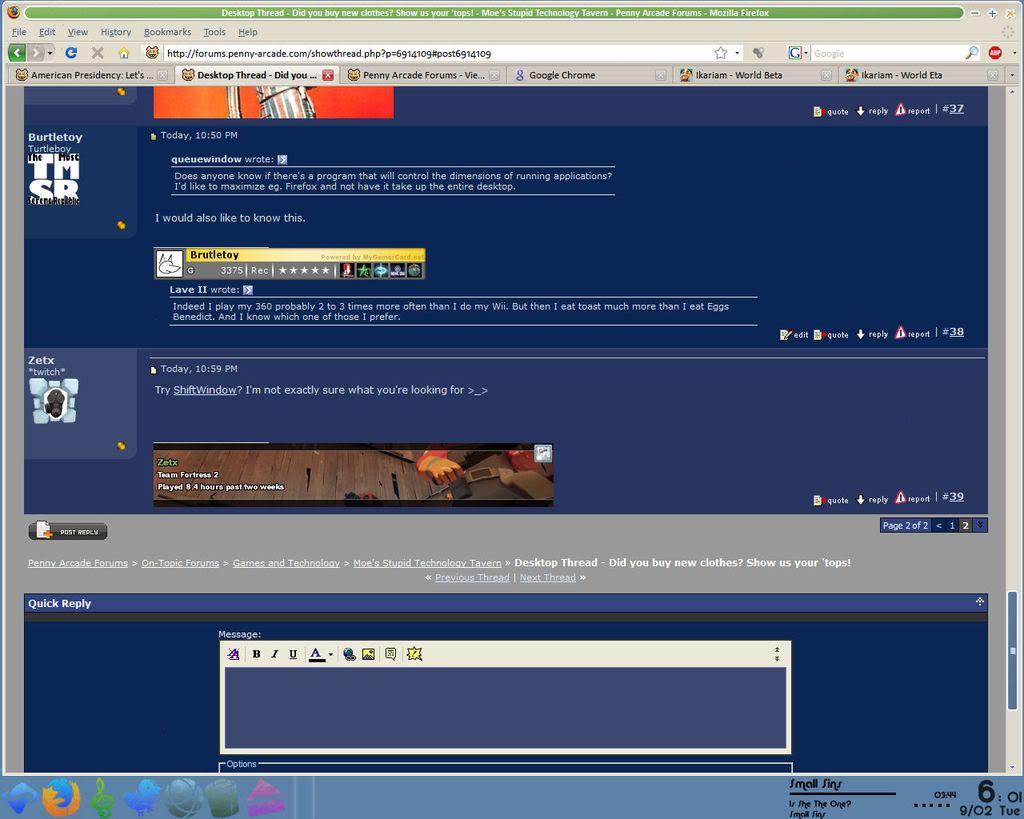This screenshot has width=1024, height=819.
Task: Go to the Firefox home page icon
Action: [124, 53]
